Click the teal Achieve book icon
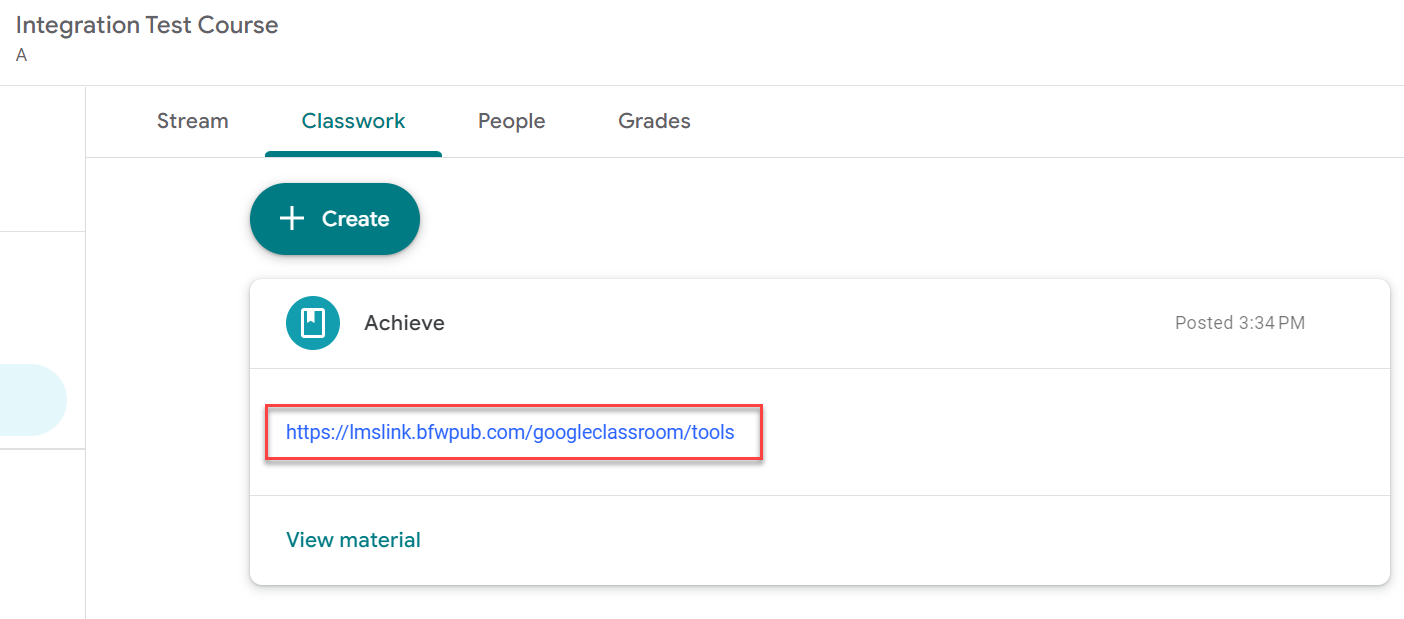This screenshot has width=1404, height=619. tap(313, 322)
